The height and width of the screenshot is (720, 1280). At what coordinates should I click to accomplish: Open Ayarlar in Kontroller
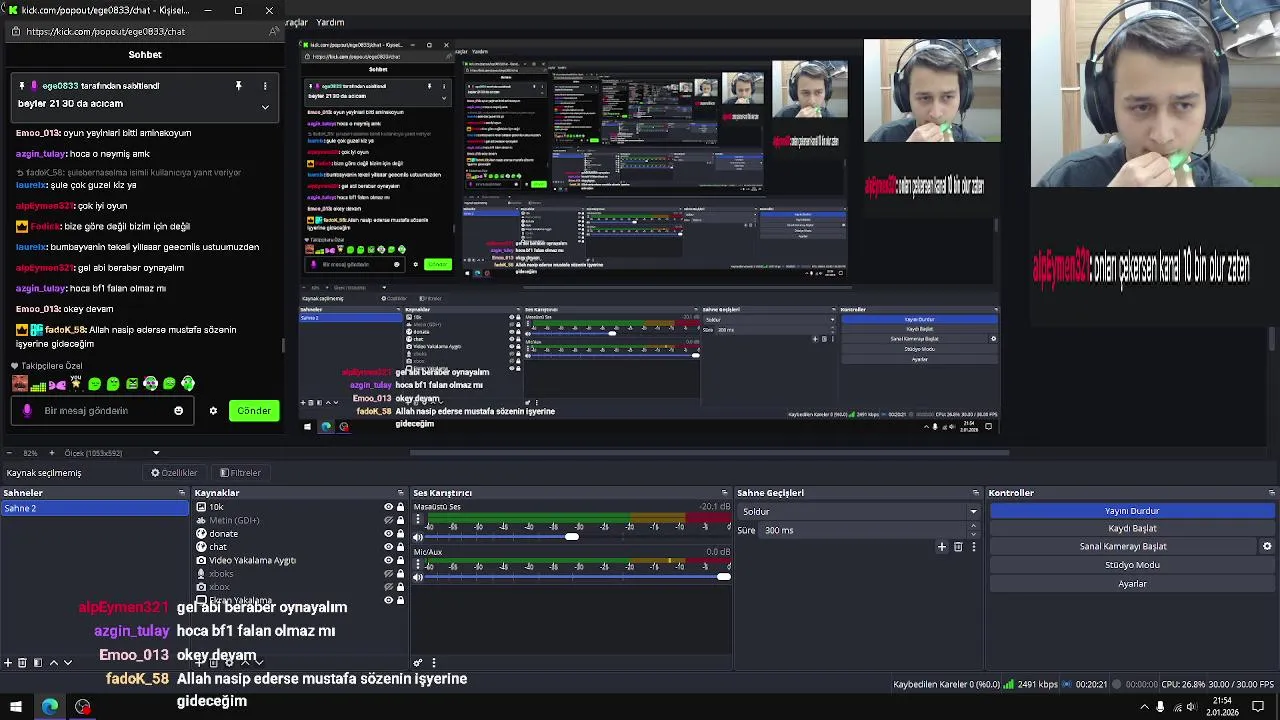(x=1133, y=584)
